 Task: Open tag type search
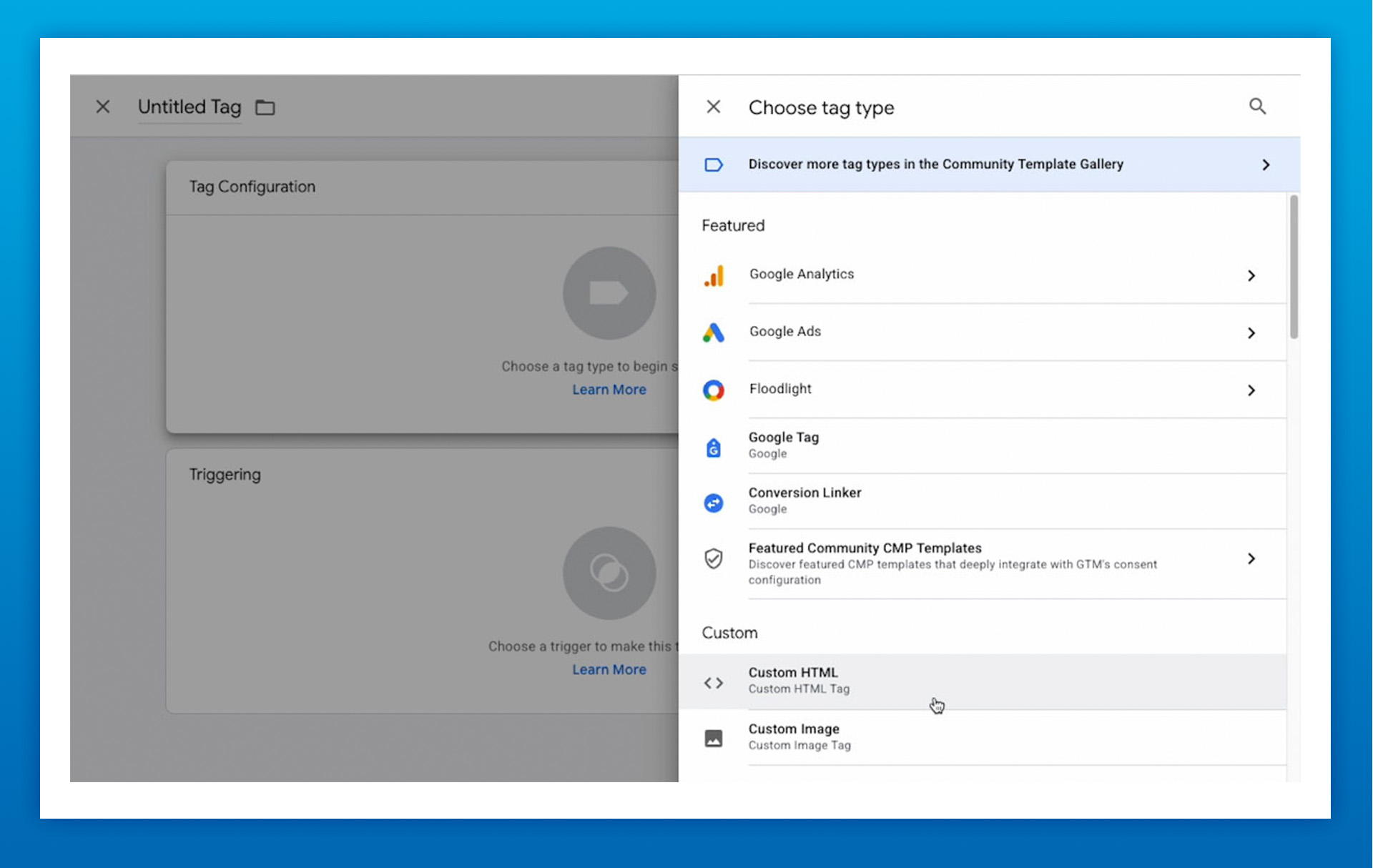point(1257,107)
